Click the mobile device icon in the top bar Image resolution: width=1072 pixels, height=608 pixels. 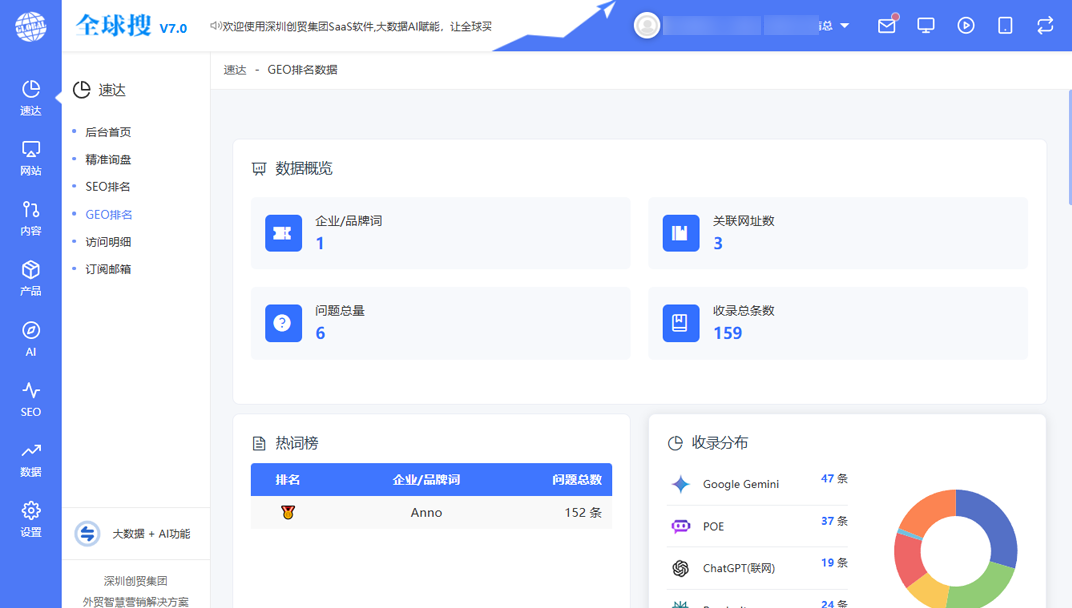[1004, 25]
